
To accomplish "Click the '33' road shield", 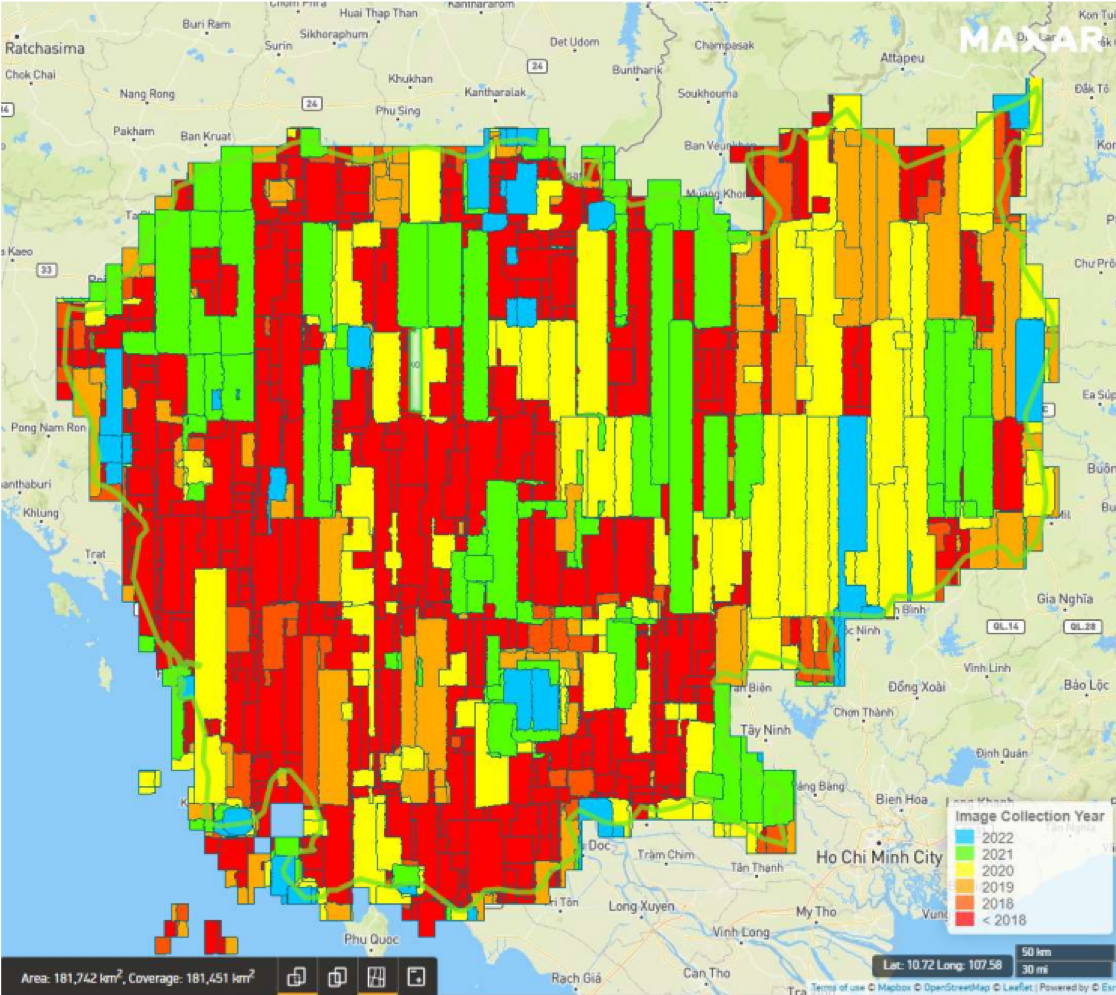I will (47, 270).
